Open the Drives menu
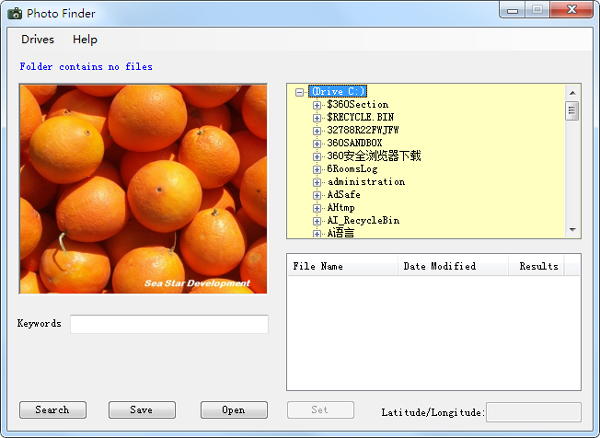This screenshot has width=600, height=438. point(37,39)
